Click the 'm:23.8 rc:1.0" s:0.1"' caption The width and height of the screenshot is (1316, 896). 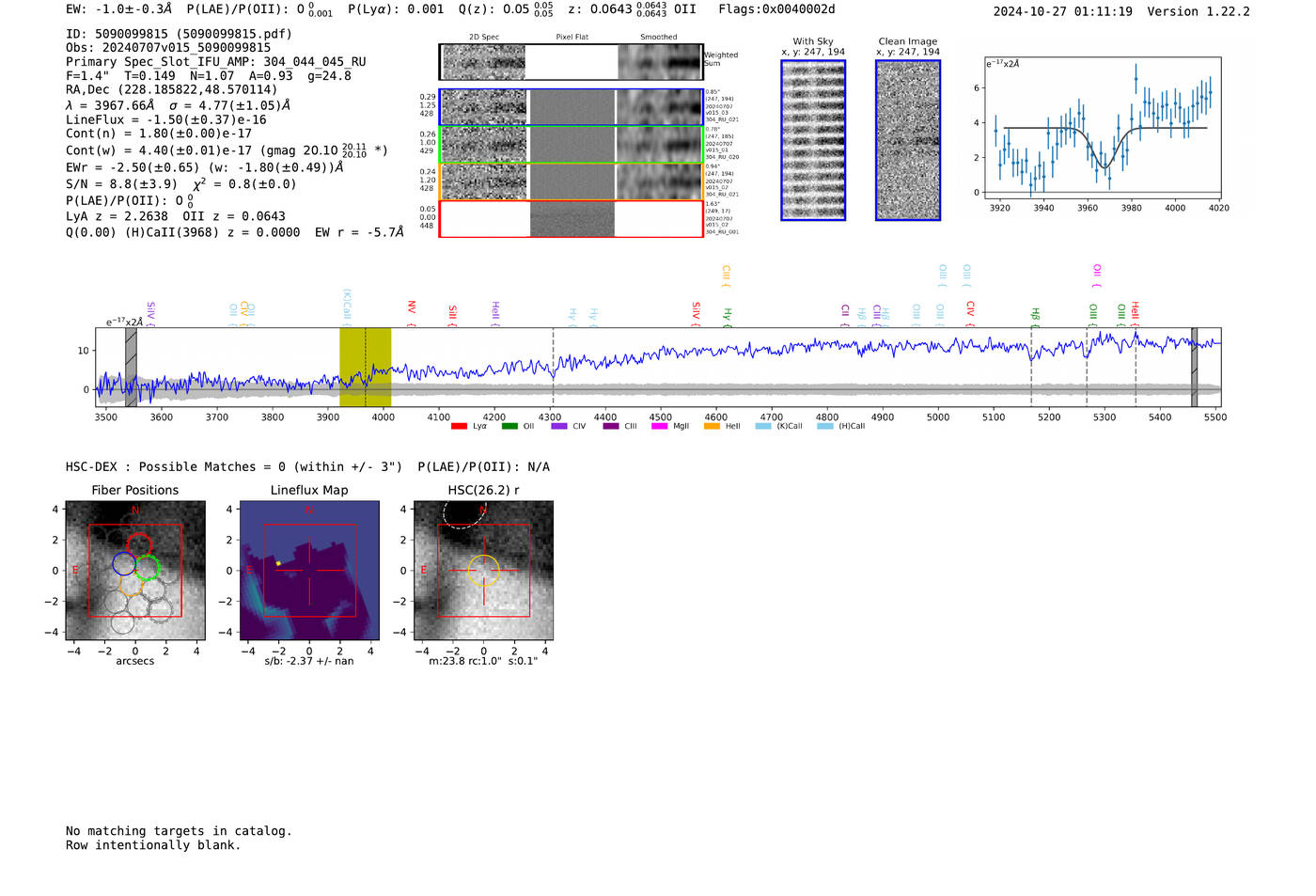click(x=483, y=661)
